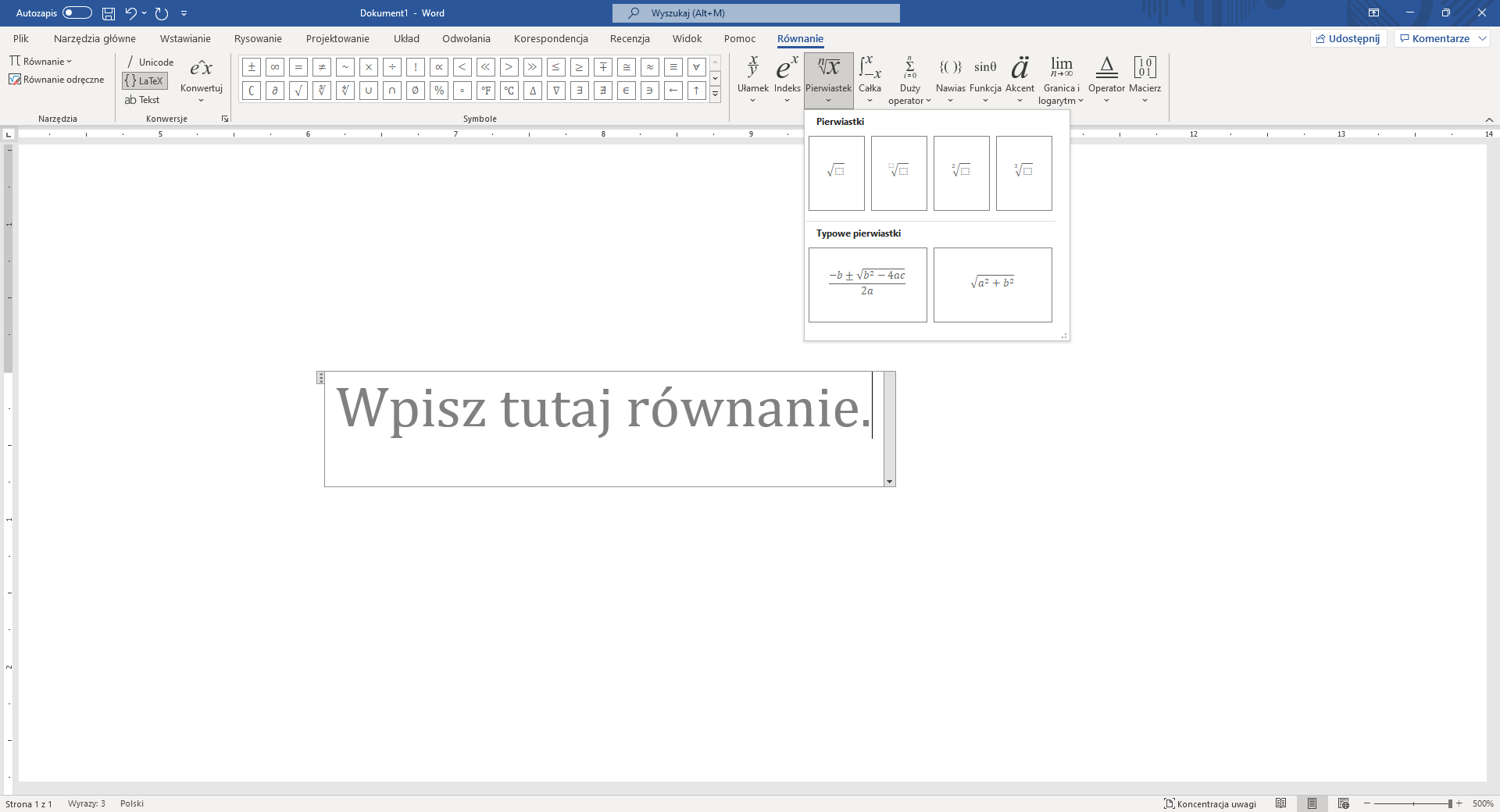The width and height of the screenshot is (1500, 812).
Task: Insert the cube root template
Action: tap(1023, 173)
